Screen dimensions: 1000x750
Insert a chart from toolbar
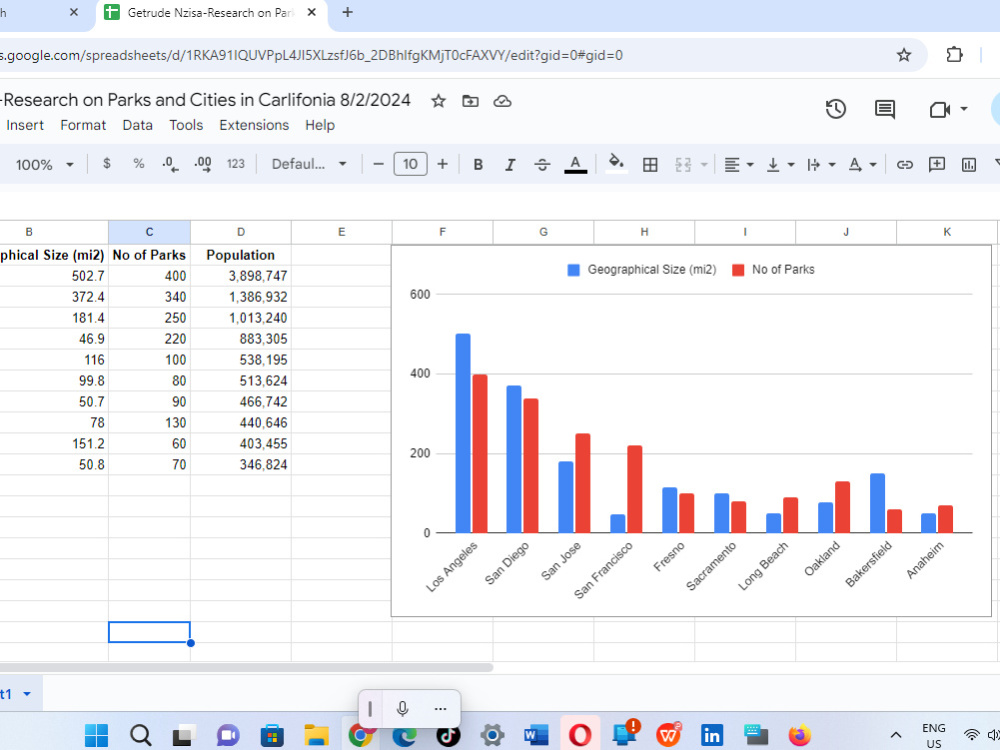(969, 165)
